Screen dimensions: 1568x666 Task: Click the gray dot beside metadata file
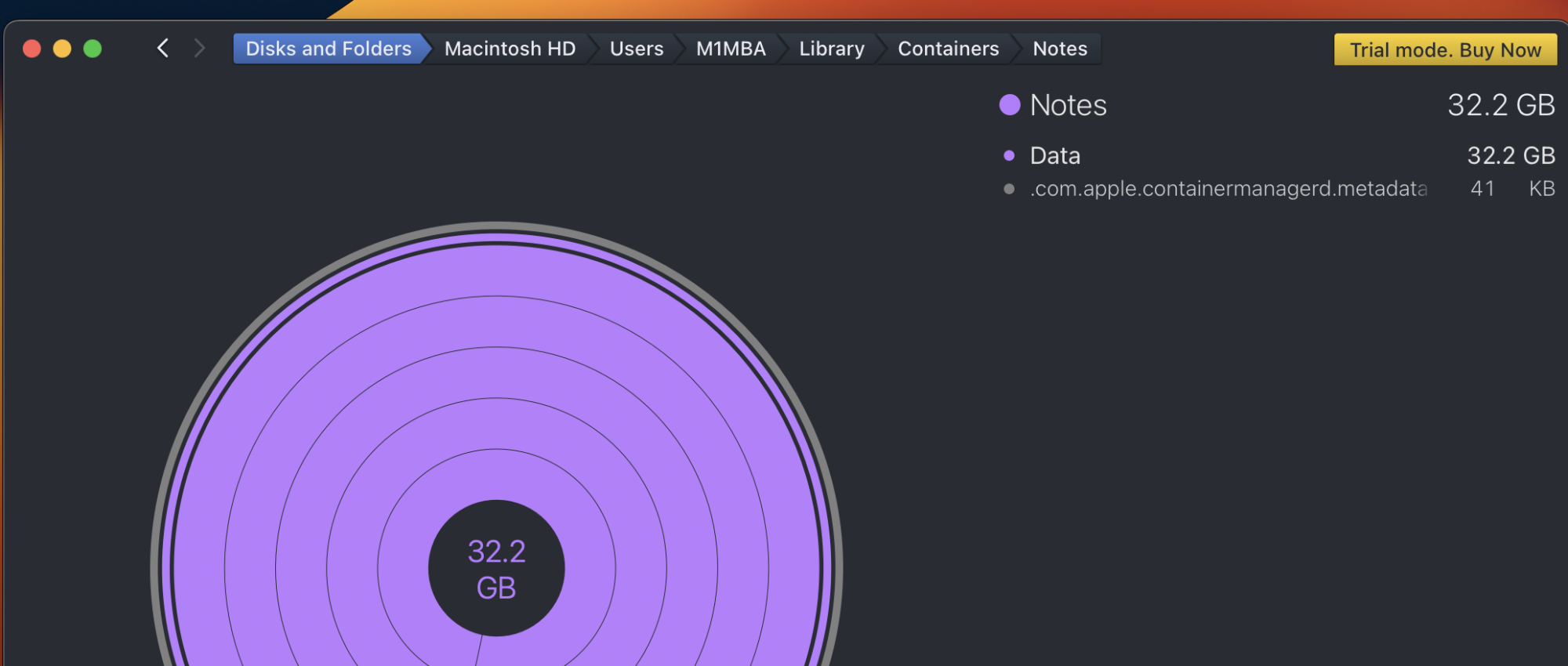(1009, 189)
